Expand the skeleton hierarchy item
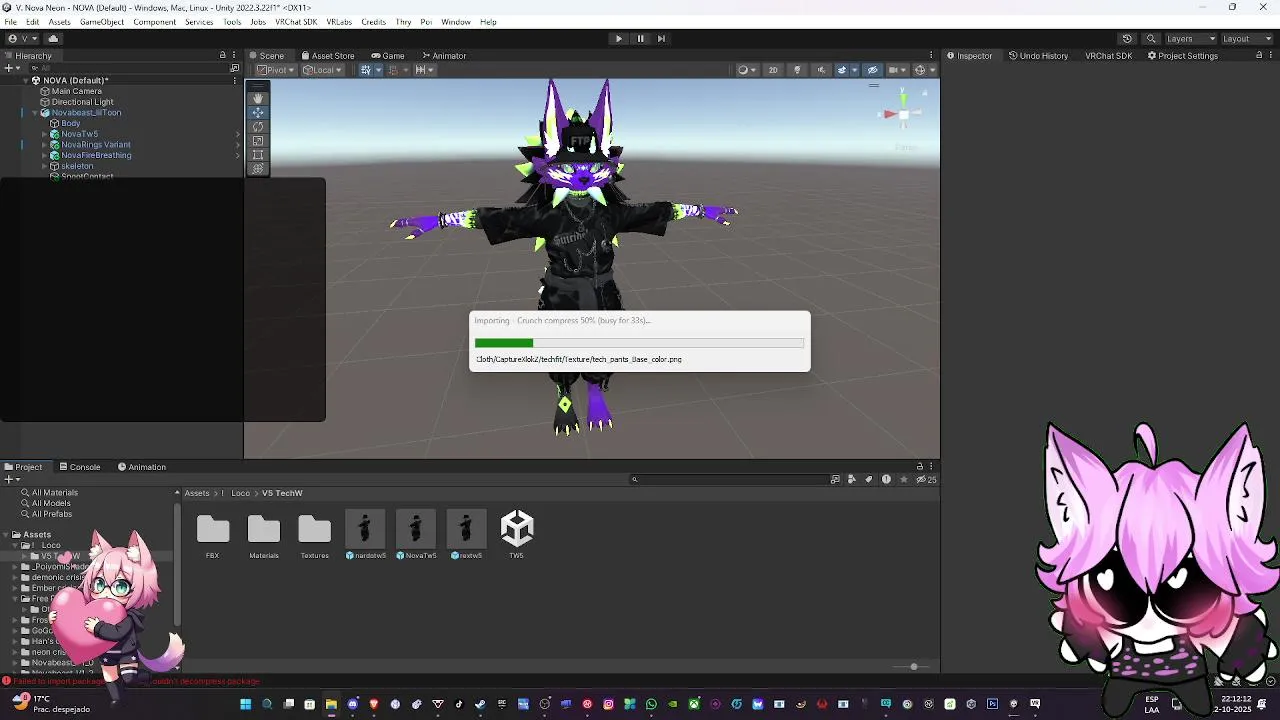Screen dimensions: 1280x720 tap(45, 166)
